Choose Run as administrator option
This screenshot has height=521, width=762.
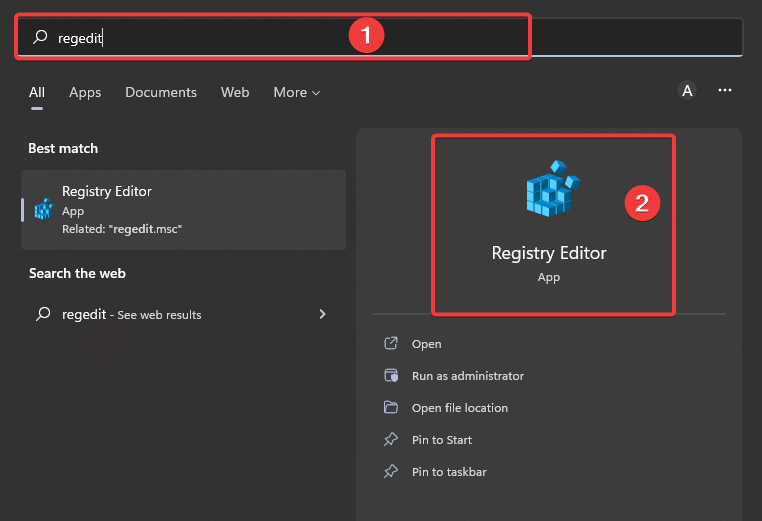[468, 376]
